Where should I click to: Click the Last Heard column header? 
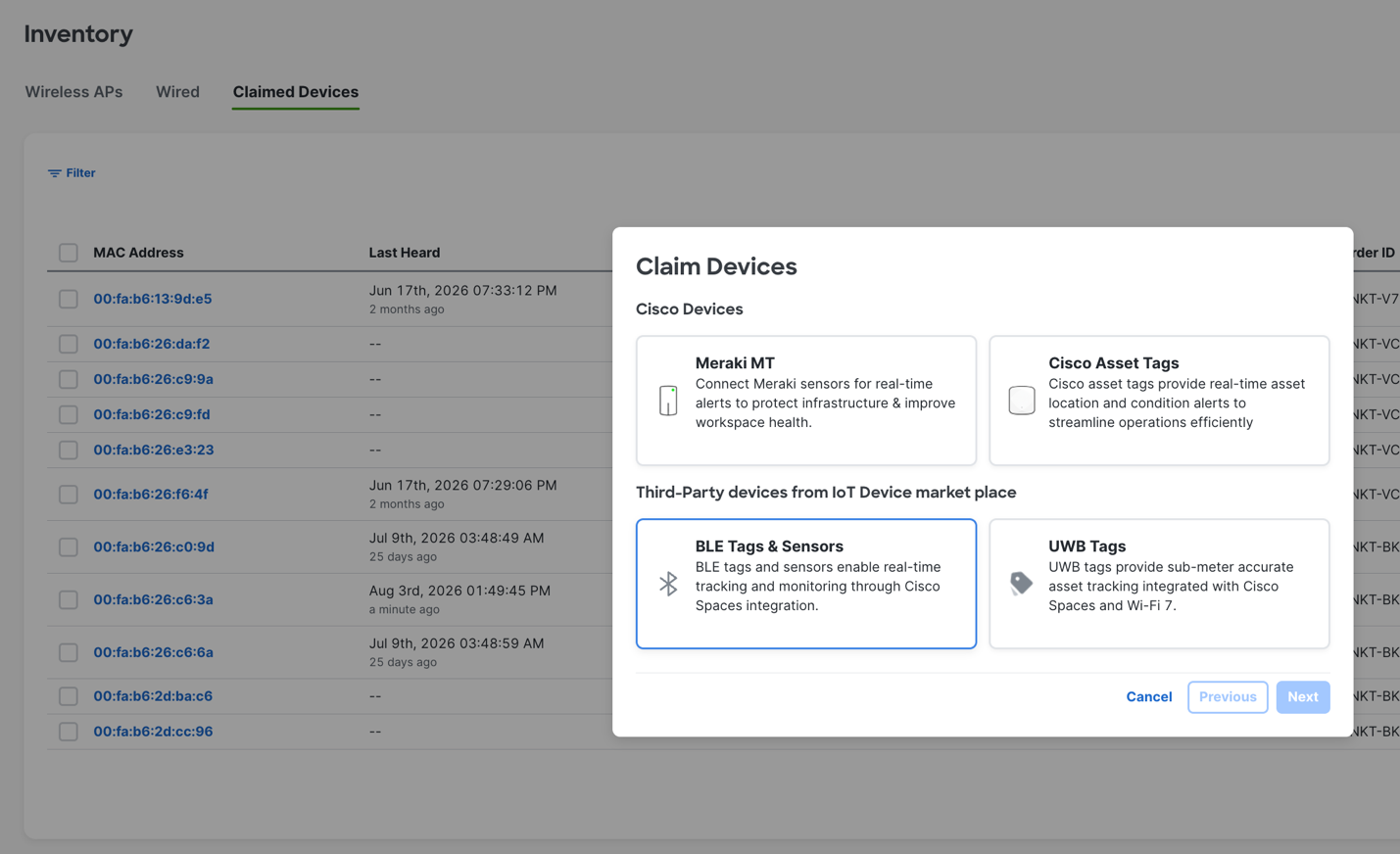pyautogui.click(x=405, y=253)
